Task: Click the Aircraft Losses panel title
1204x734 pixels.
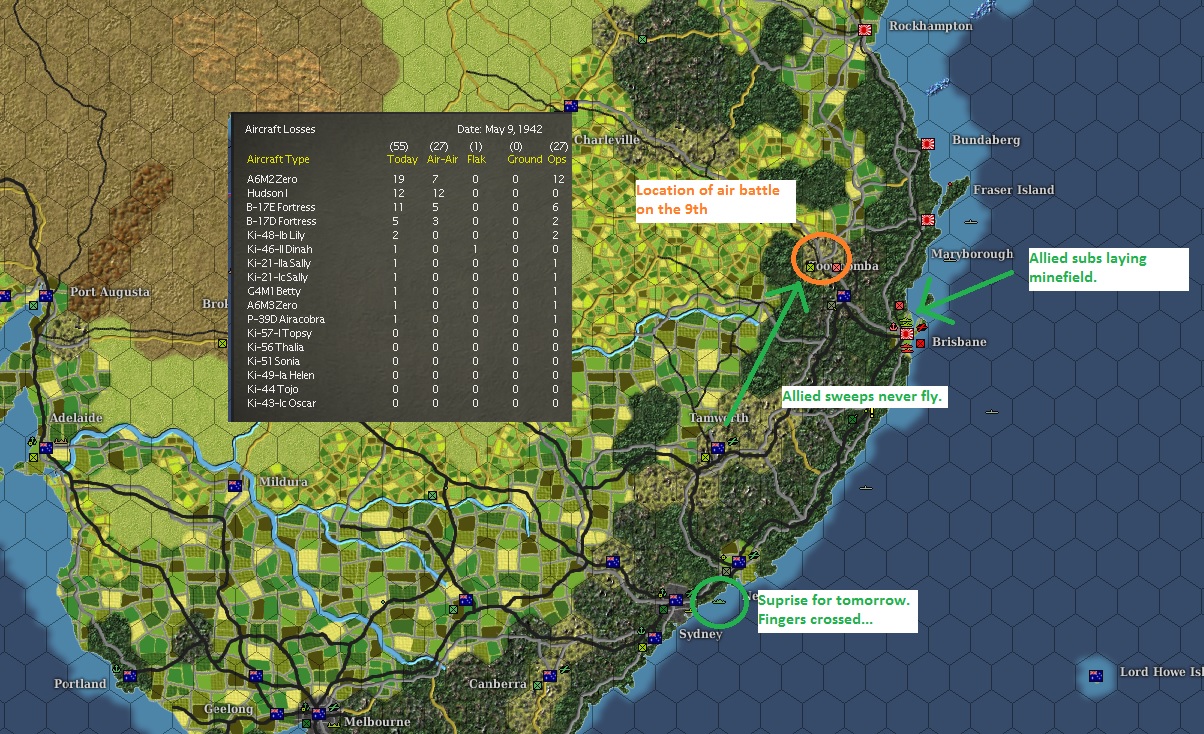Action: click(x=280, y=129)
